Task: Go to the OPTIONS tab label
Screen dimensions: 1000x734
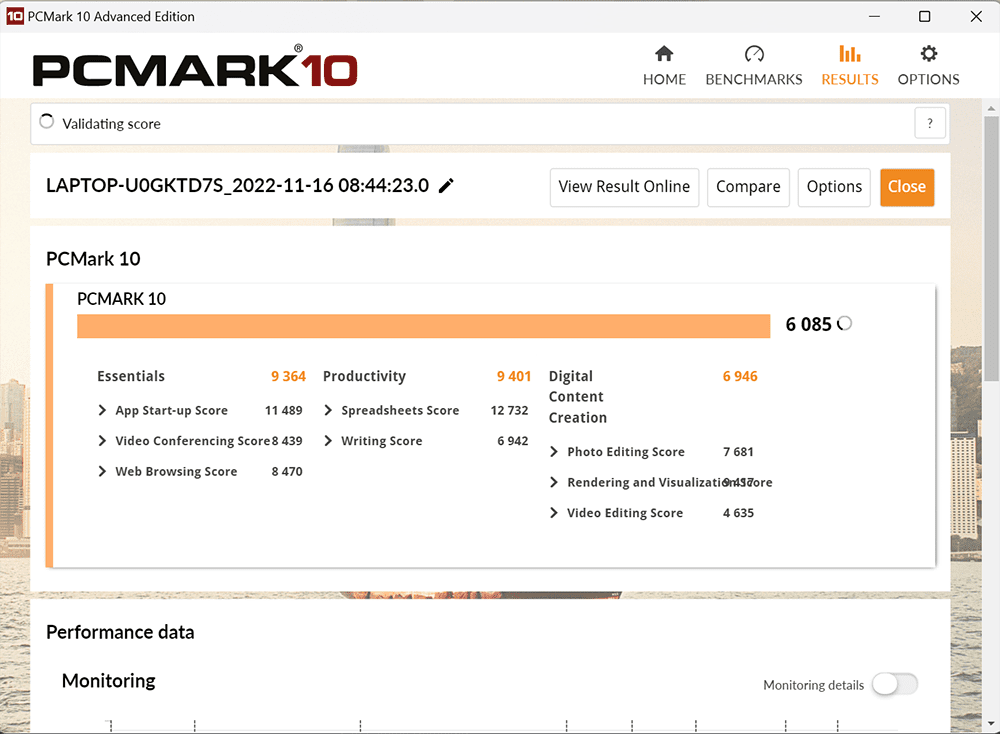Action: [x=929, y=79]
